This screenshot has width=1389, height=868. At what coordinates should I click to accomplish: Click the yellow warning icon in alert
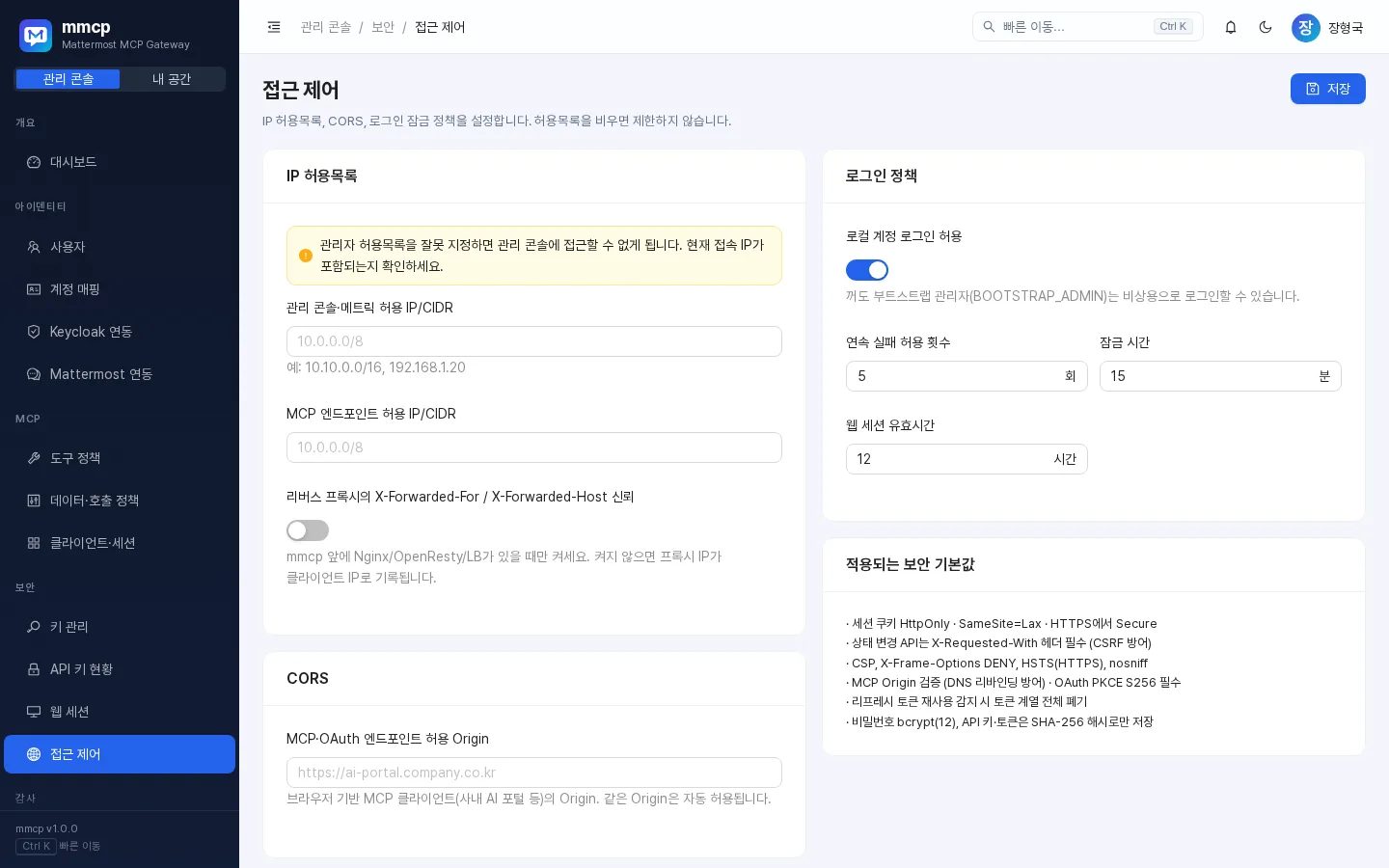[306, 256]
